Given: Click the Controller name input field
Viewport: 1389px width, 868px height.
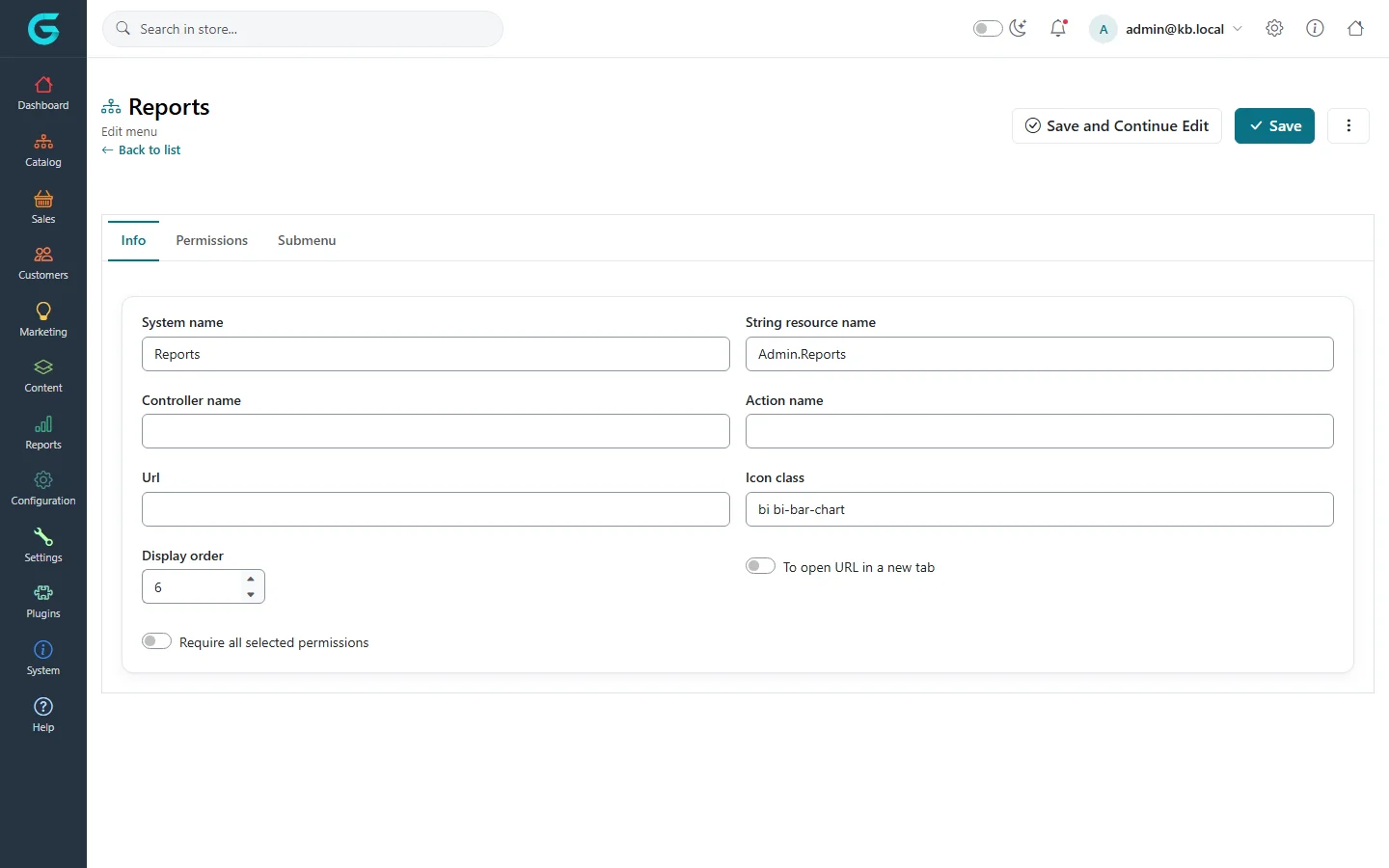Looking at the screenshot, I should tap(436, 431).
